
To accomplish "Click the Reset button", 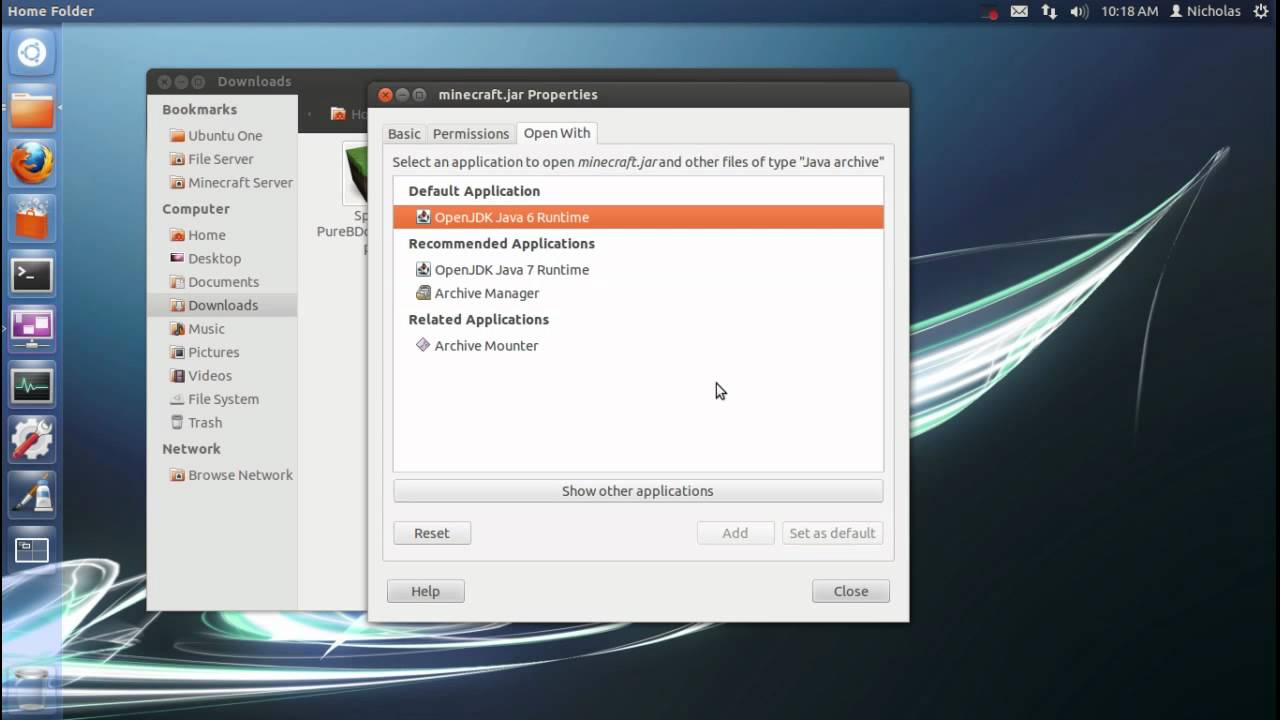I will pyautogui.click(x=432, y=533).
